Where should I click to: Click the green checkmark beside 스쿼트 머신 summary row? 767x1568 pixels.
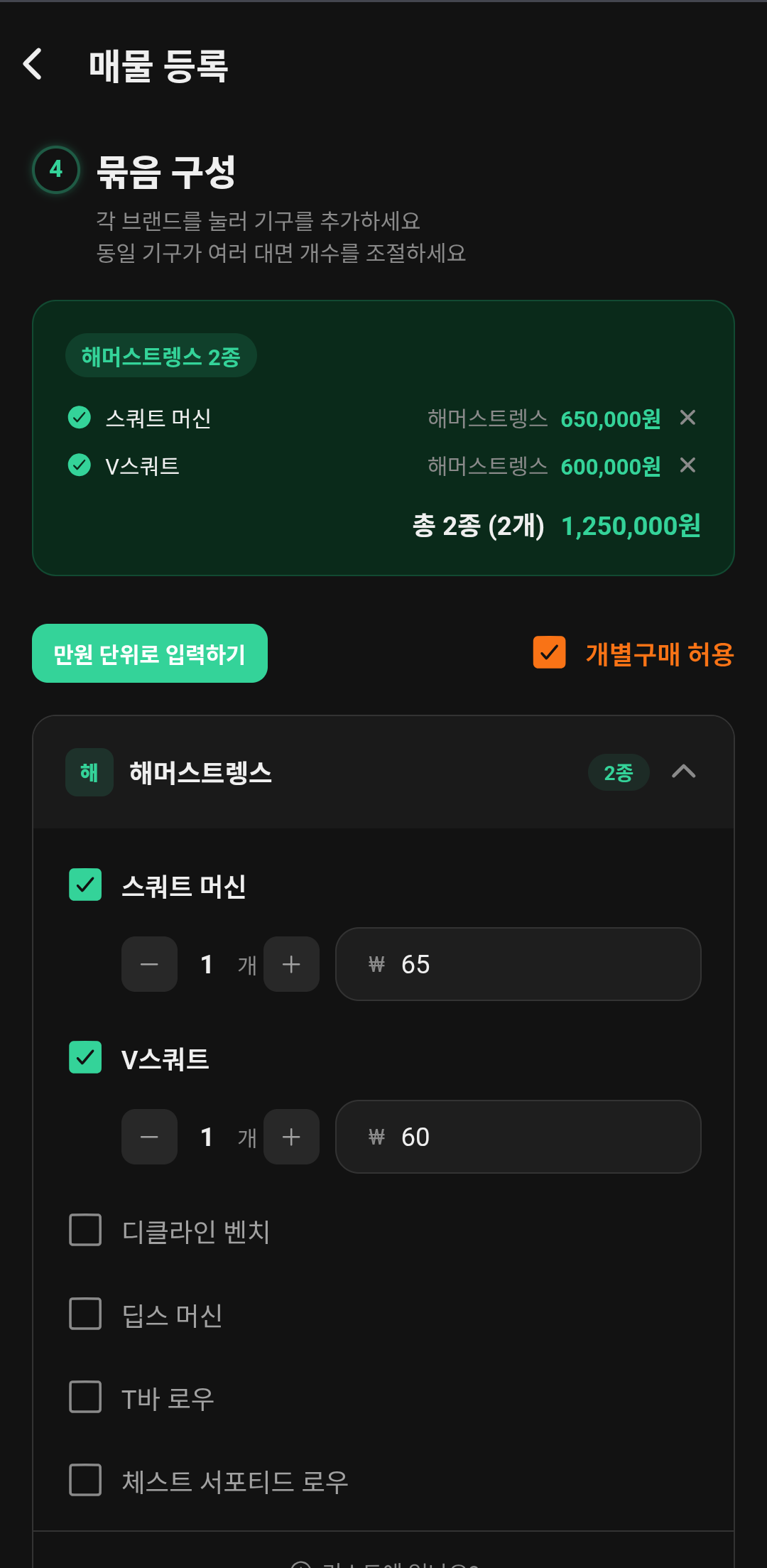pos(79,418)
